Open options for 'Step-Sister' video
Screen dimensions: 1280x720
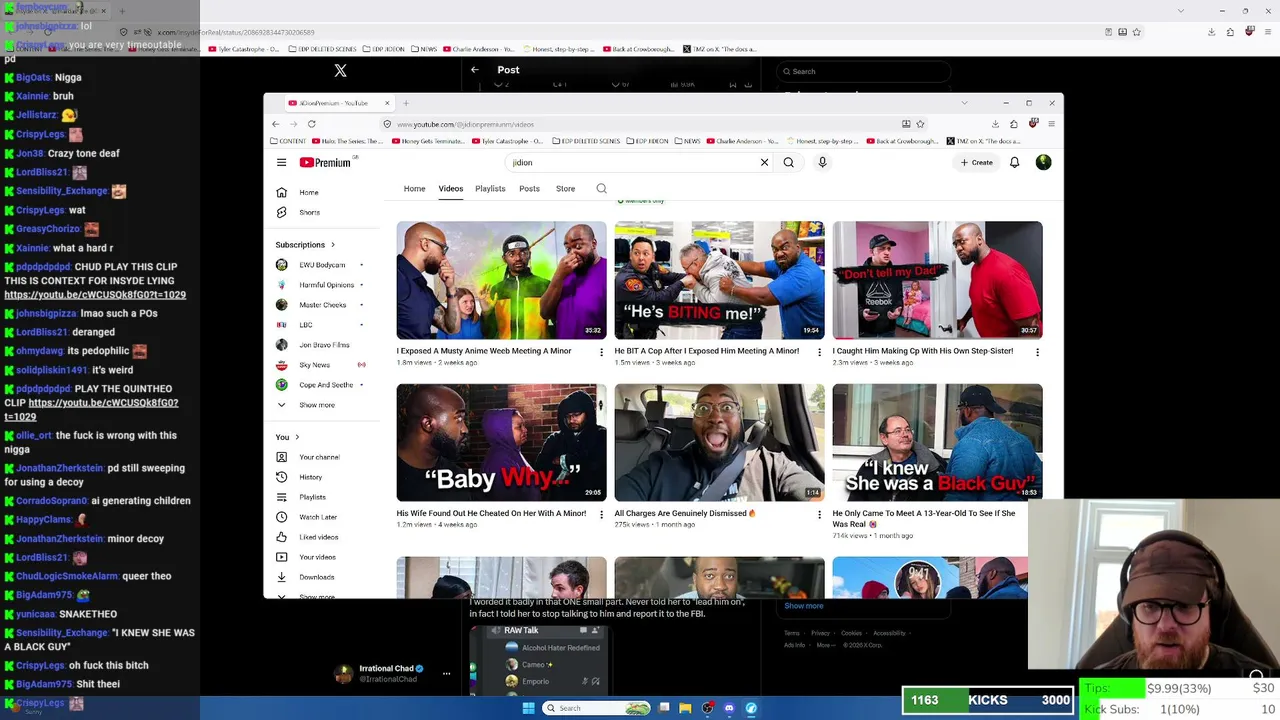pyautogui.click(x=1037, y=352)
